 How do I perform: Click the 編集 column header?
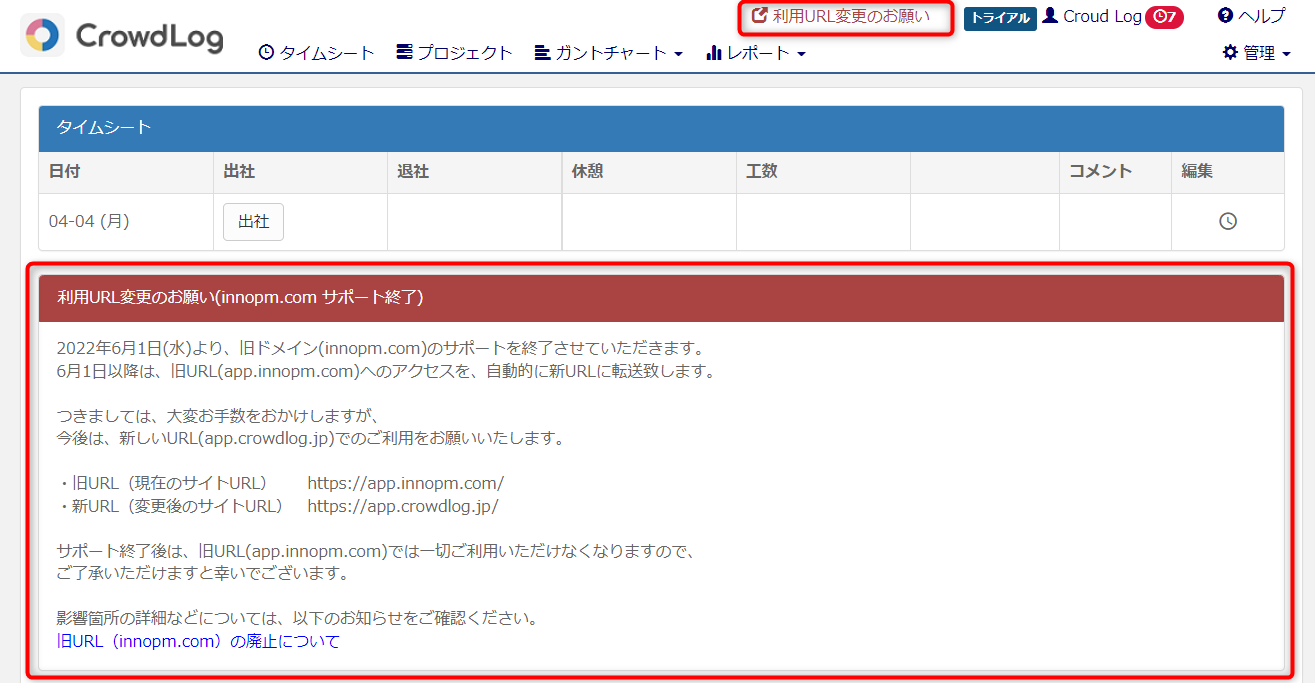click(1227, 172)
